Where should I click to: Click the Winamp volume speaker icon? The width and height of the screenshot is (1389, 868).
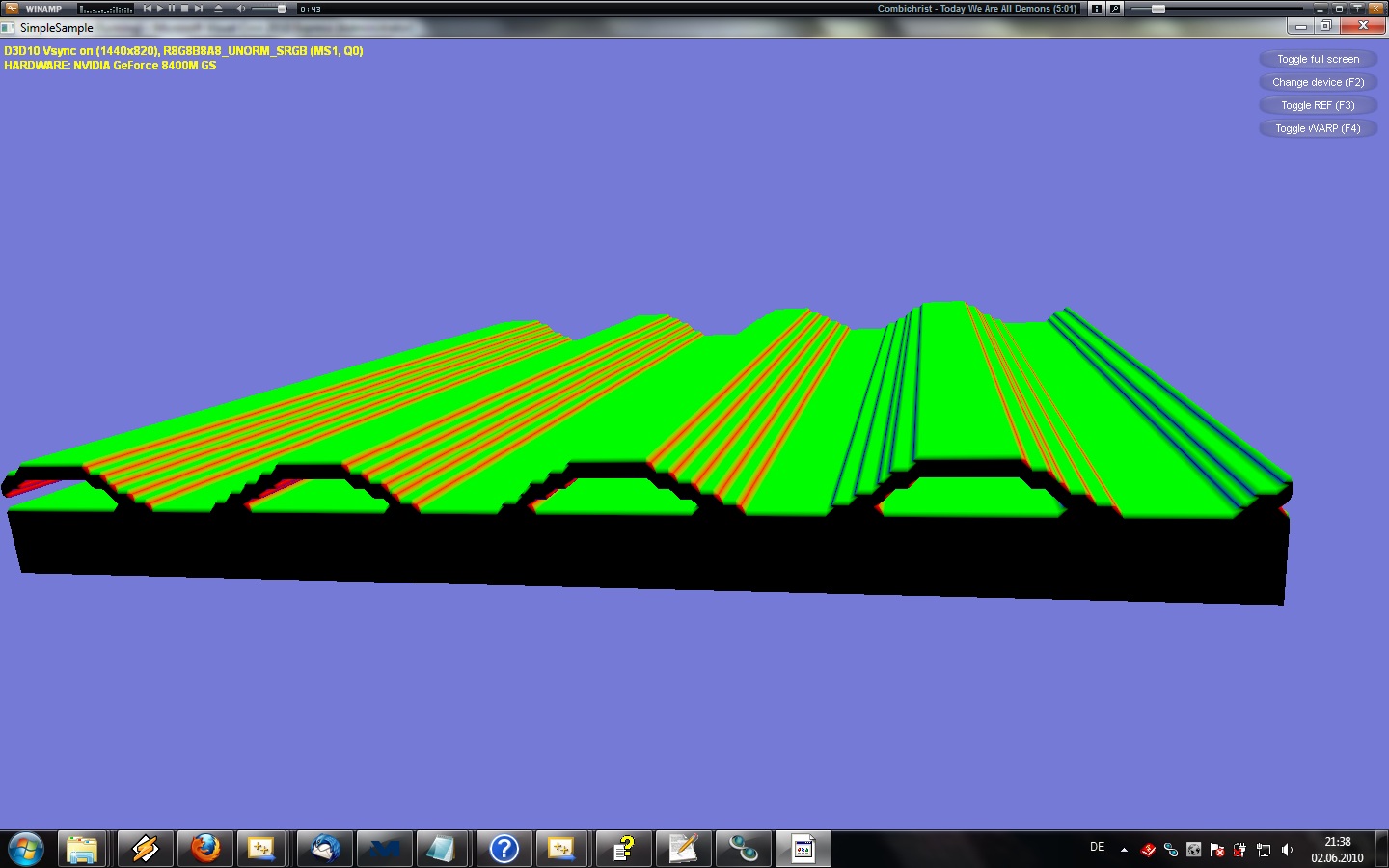[240, 9]
